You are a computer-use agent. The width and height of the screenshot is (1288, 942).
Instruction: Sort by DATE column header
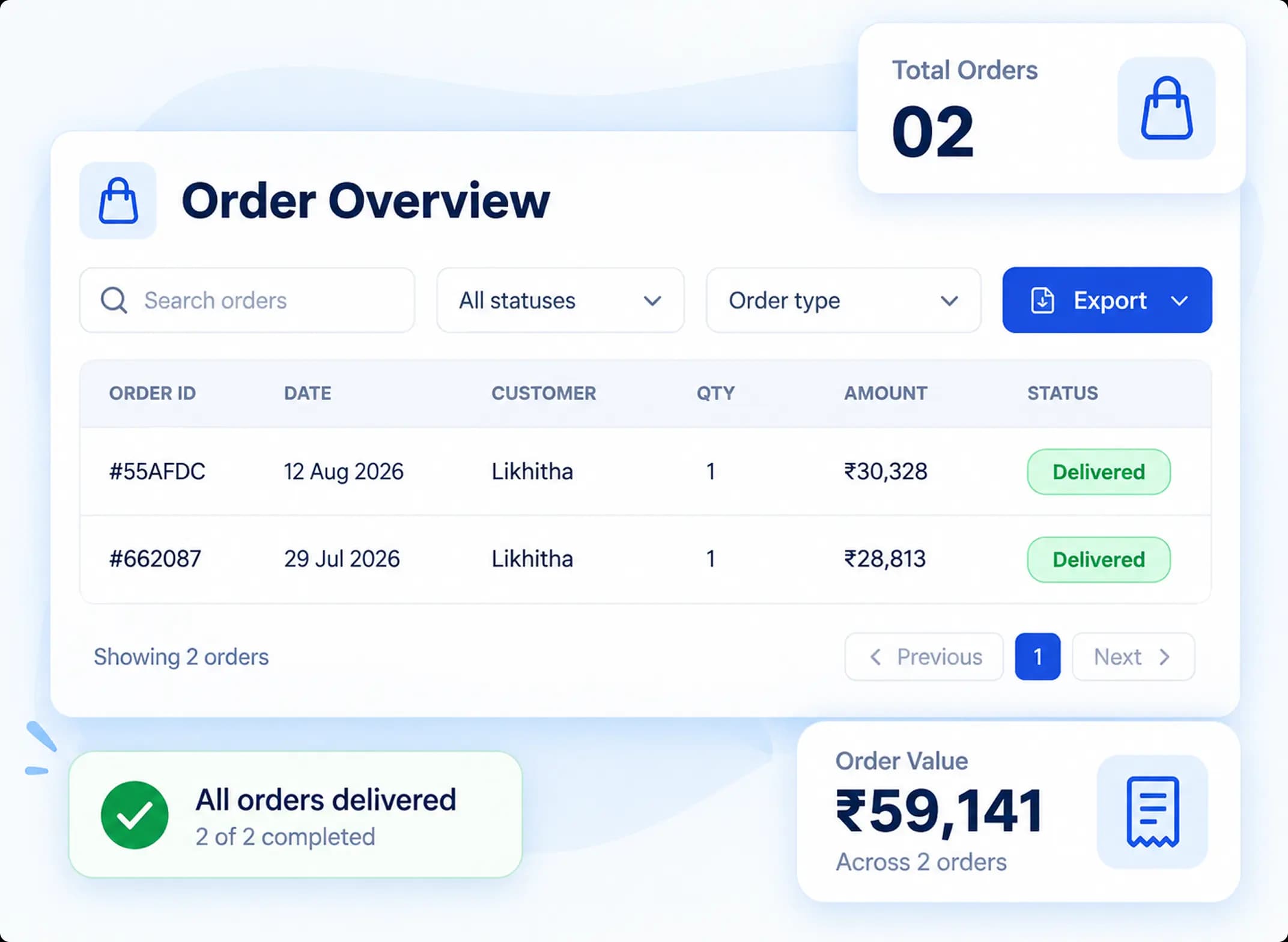[x=308, y=393]
